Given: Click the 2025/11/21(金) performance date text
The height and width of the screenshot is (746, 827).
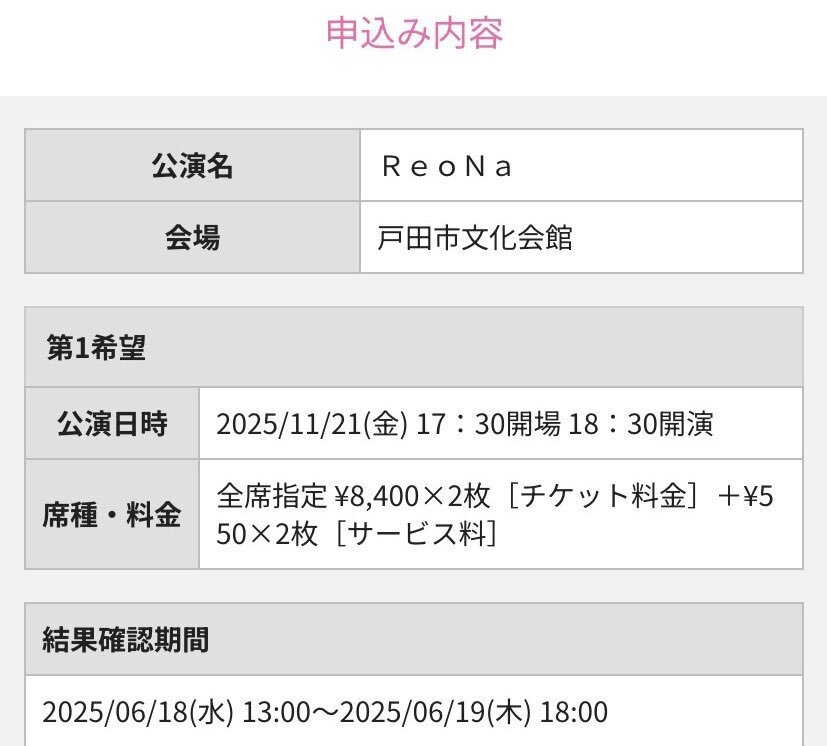Looking at the screenshot, I should point(312,424).
